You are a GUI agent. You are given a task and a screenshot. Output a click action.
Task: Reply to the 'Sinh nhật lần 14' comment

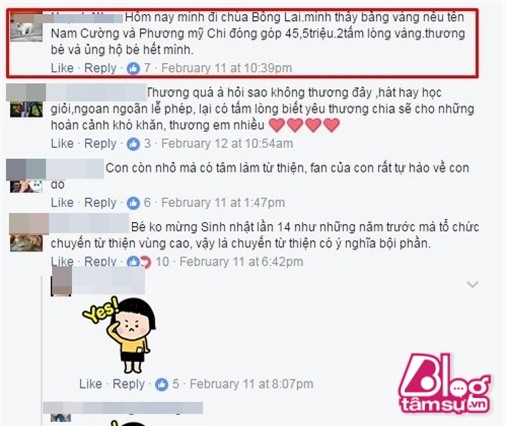[x=100, y=262]
